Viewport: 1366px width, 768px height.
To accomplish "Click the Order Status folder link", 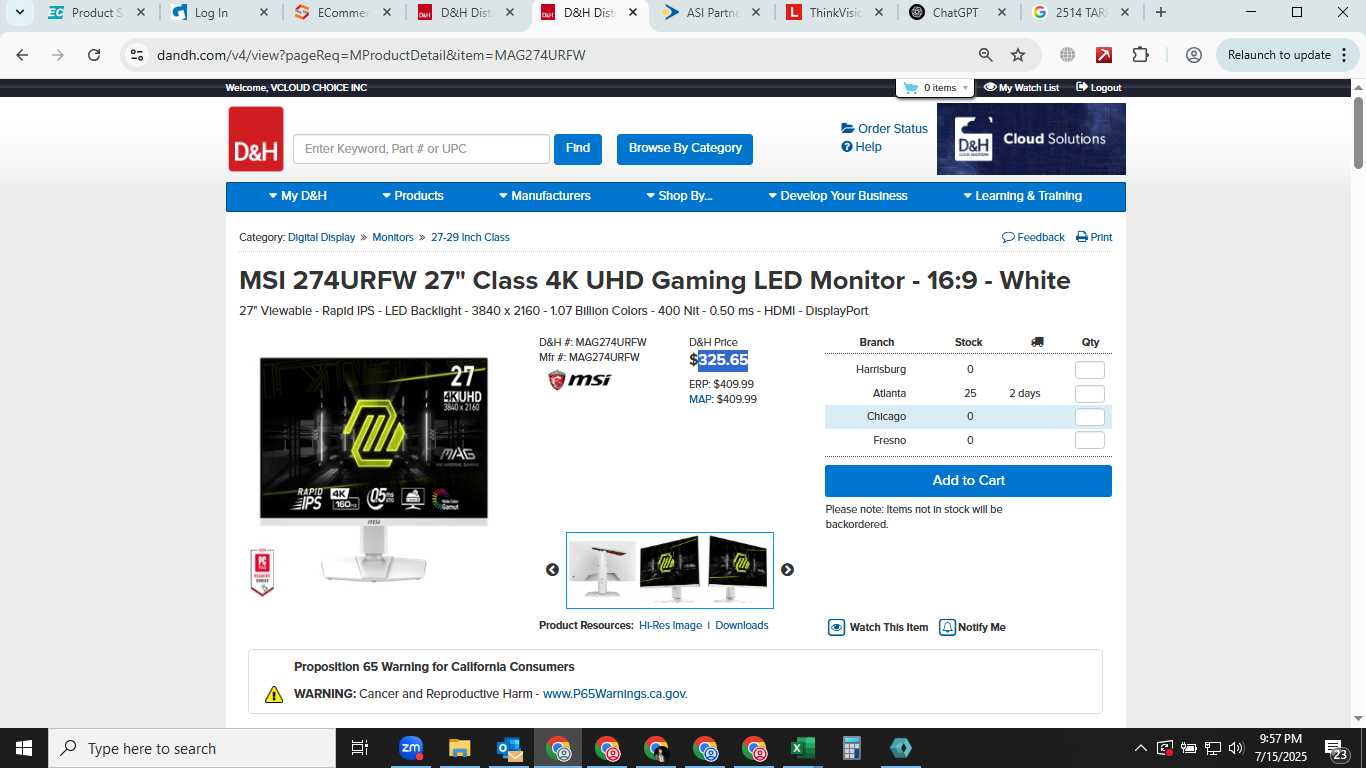I will tap(885, 129).
